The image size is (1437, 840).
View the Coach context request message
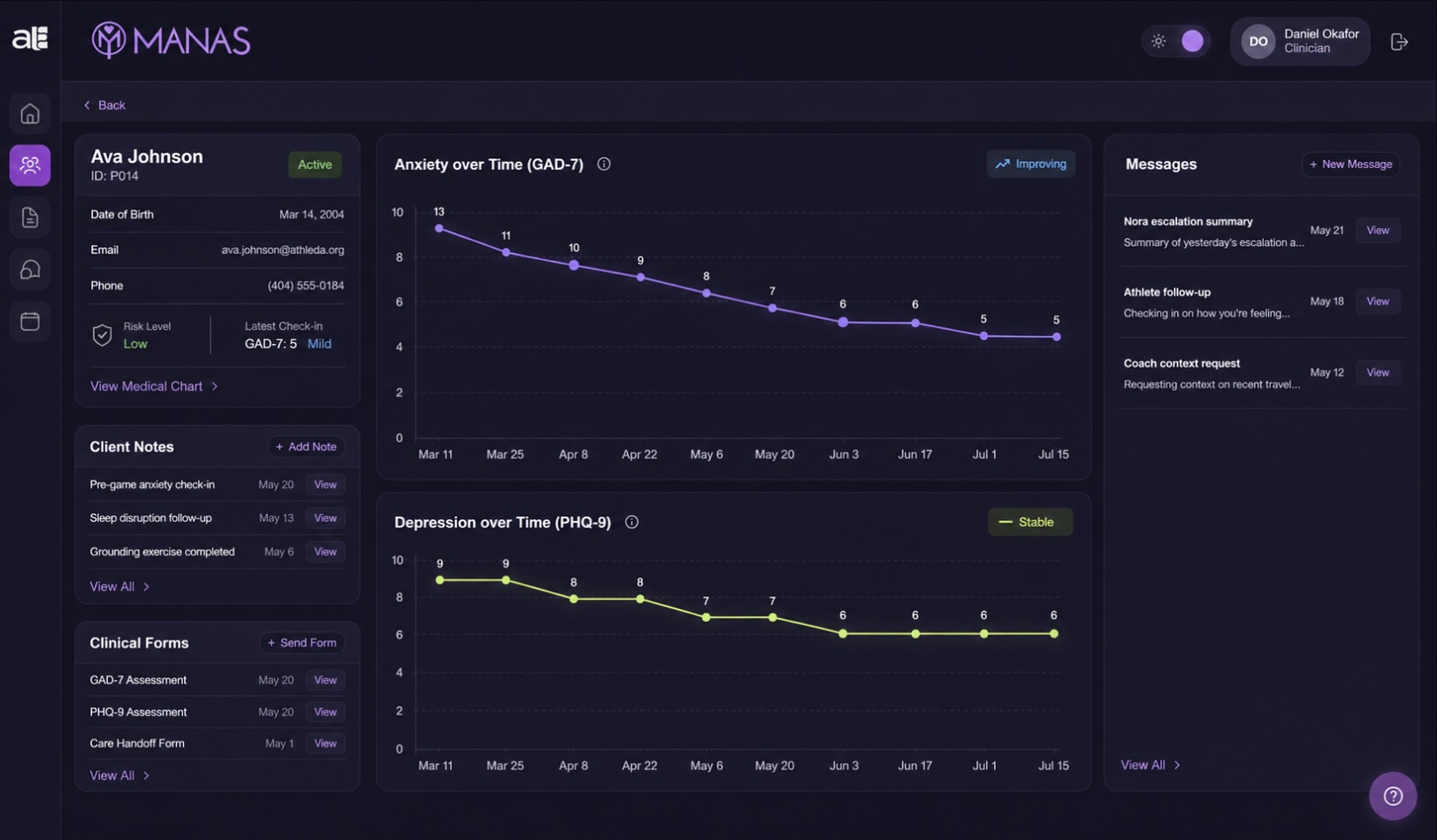[1378, 372]
